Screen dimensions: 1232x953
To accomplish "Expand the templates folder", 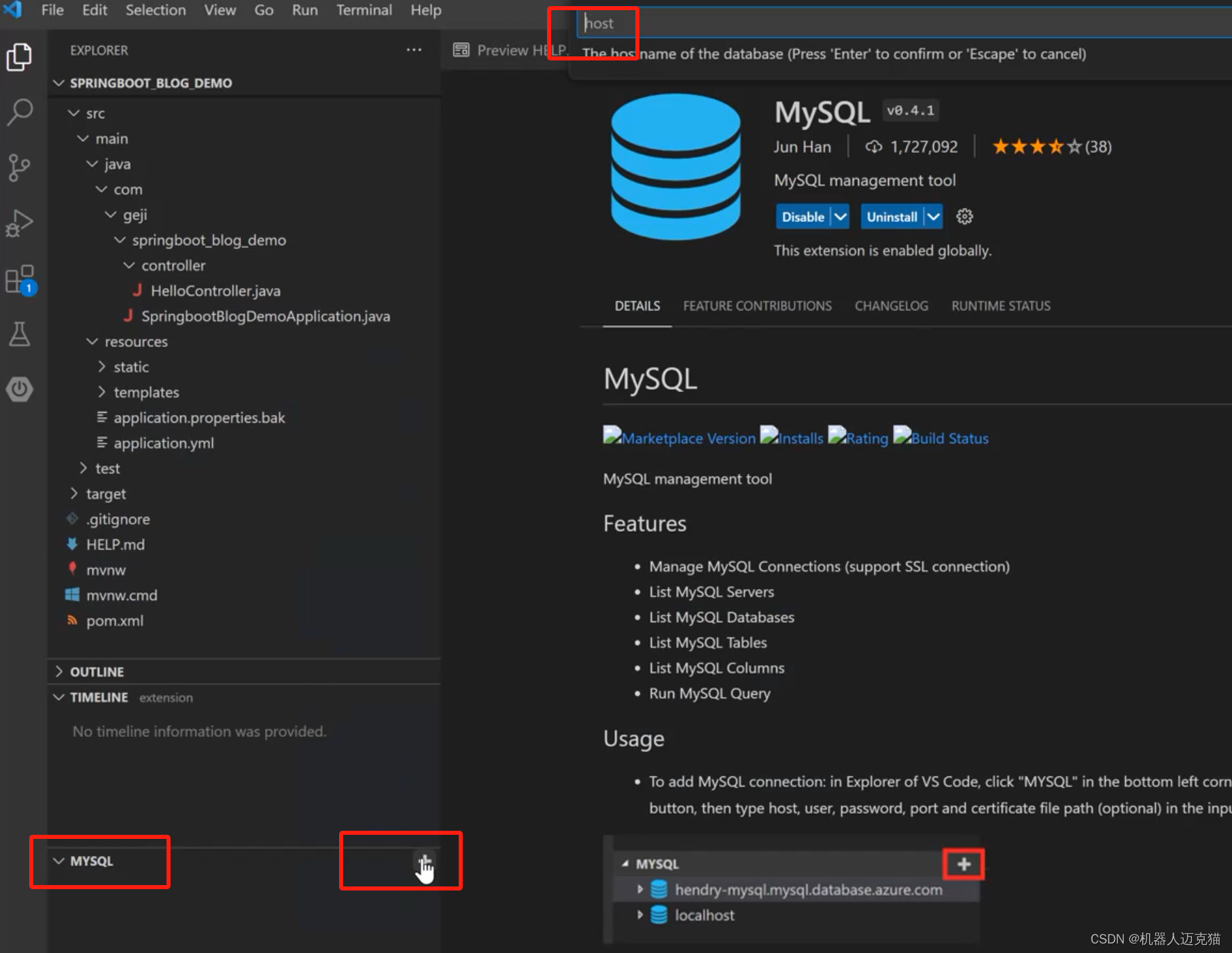I will 101,392.
